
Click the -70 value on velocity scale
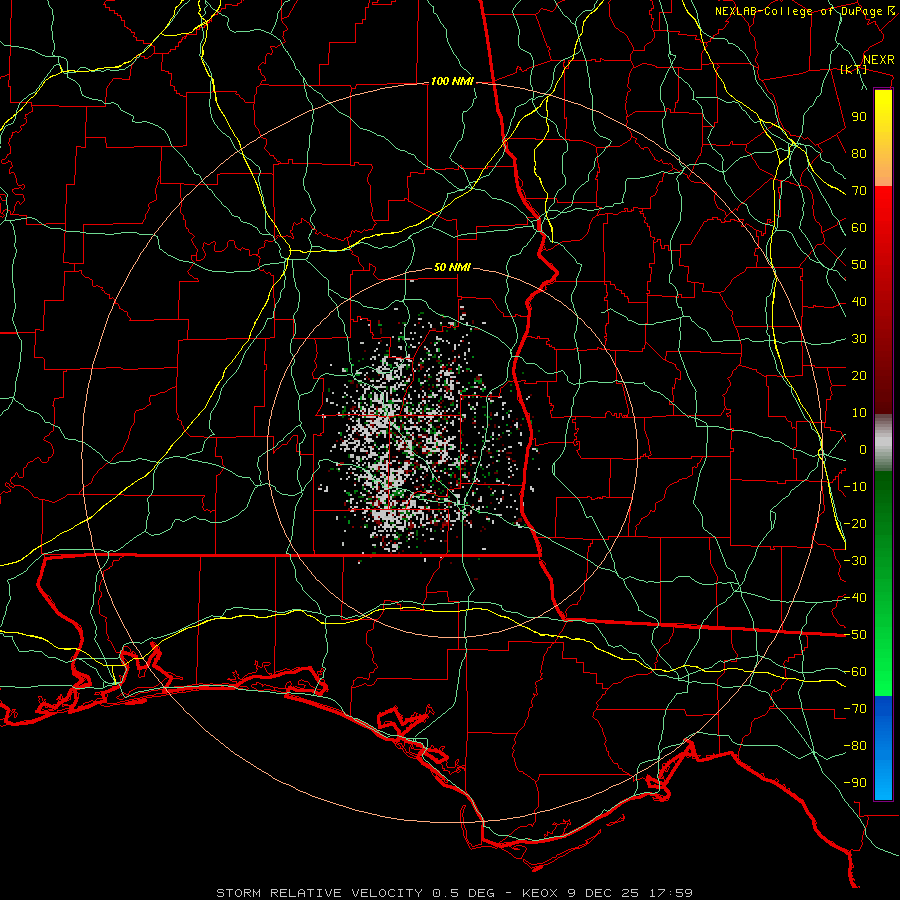pos(855,709)
